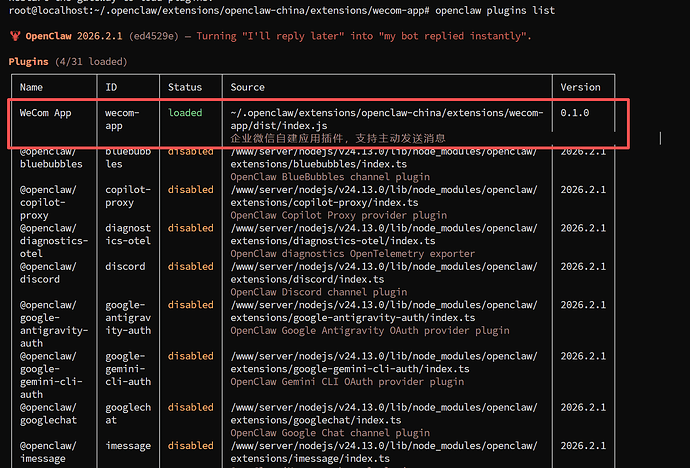Click the "Version" column header
Viewport: 690px width, 468px height.
[580, 87]
